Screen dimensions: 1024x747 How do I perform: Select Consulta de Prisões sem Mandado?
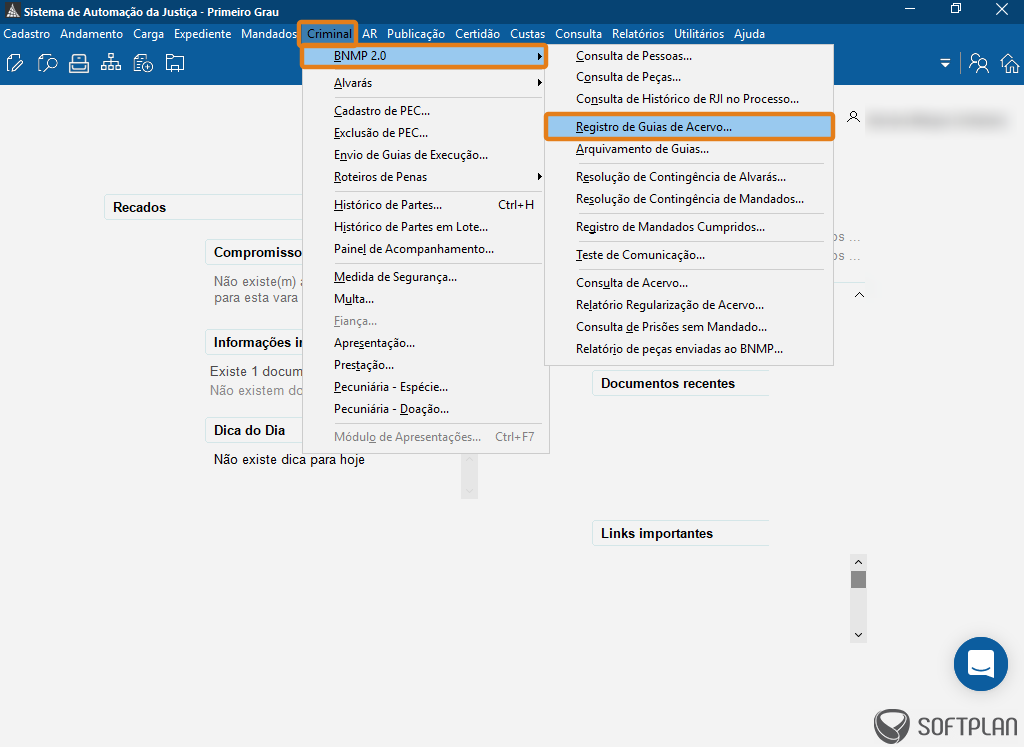click(x=689, y=327)
